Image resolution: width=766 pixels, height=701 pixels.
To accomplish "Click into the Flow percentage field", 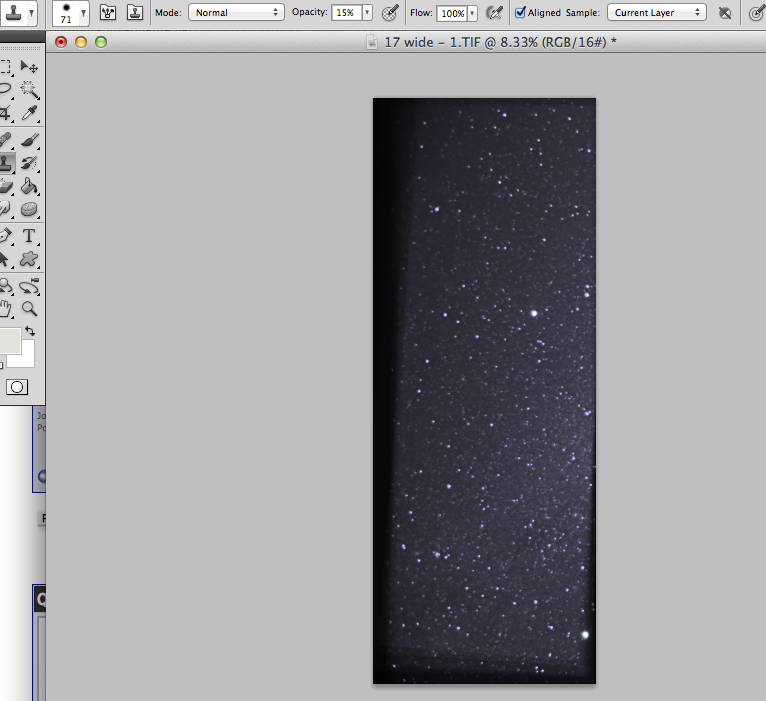I will 452,13.
